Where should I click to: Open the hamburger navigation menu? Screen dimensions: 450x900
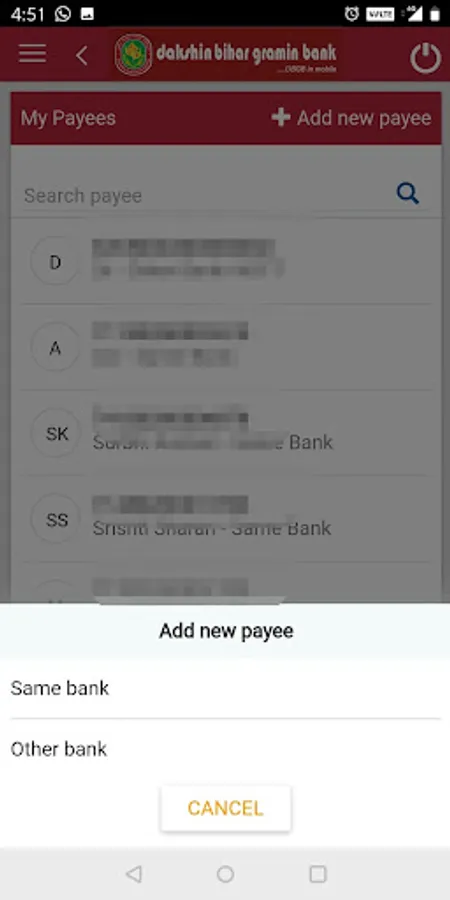tap(32, 54)
